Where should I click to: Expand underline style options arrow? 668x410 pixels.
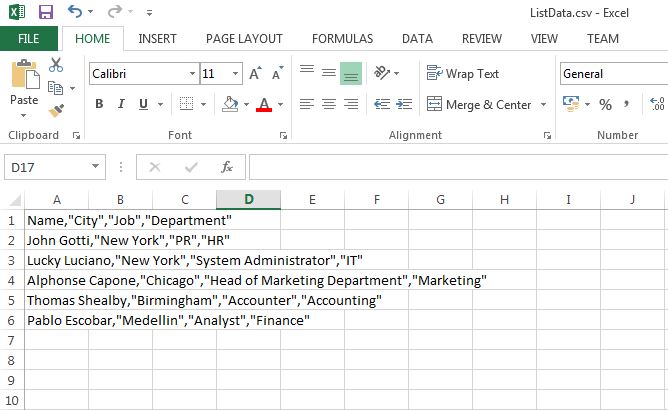click(x=160, y=104)
